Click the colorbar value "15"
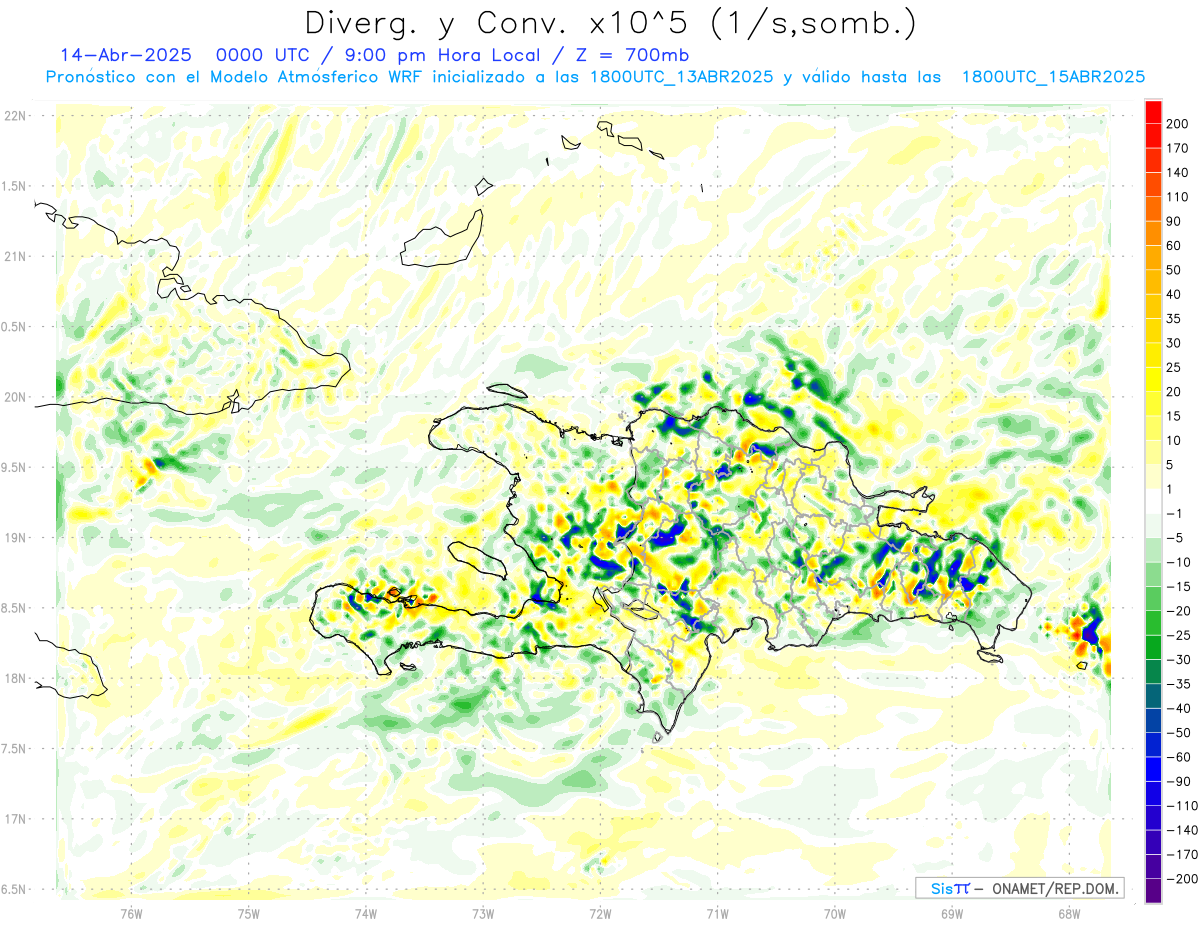1200x927 pixels. pos(1174,416)
